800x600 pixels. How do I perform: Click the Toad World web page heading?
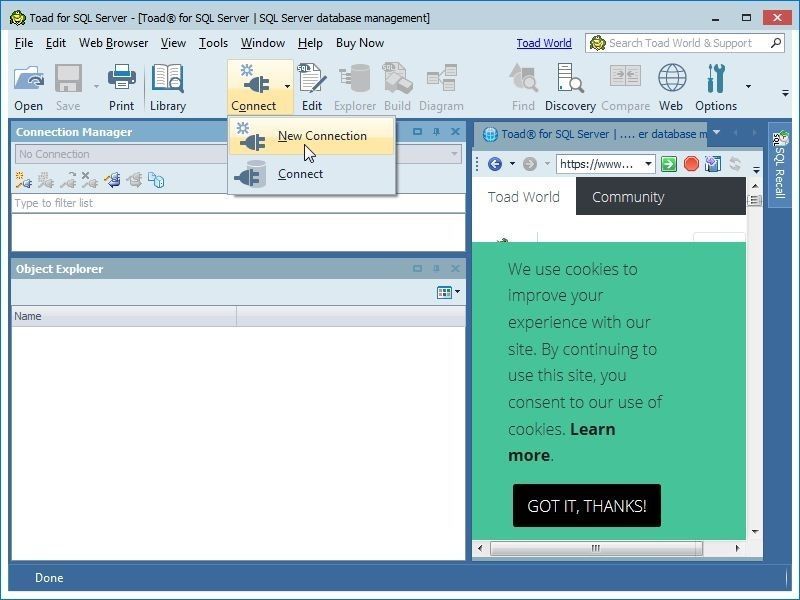523,197
